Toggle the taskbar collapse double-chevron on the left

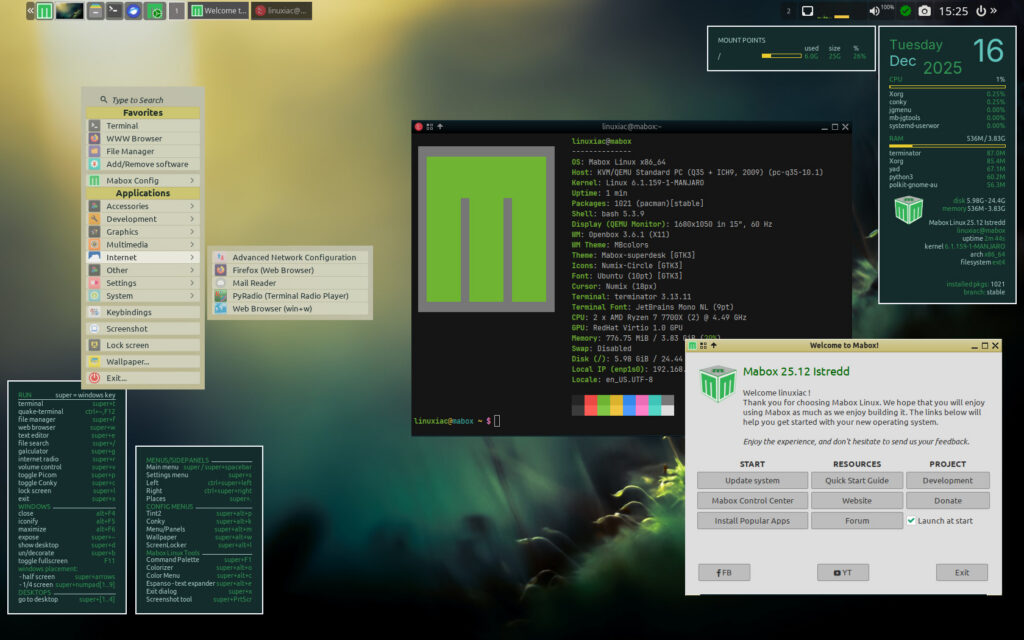[x=29, y=9]
